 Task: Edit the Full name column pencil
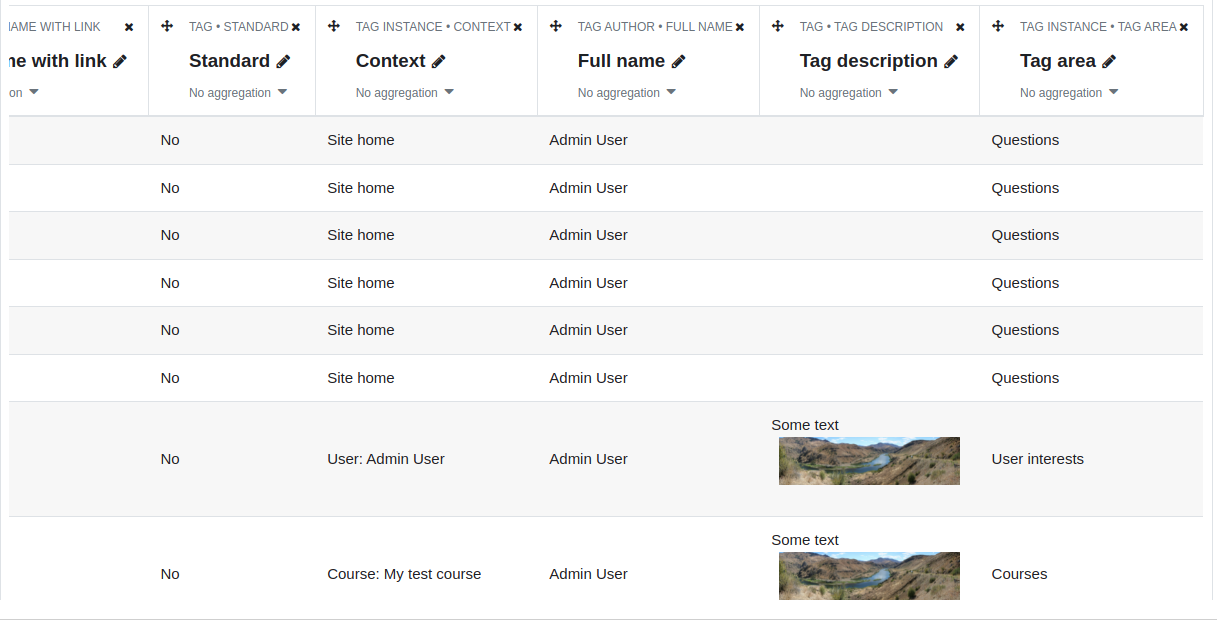tap(679, 61)
